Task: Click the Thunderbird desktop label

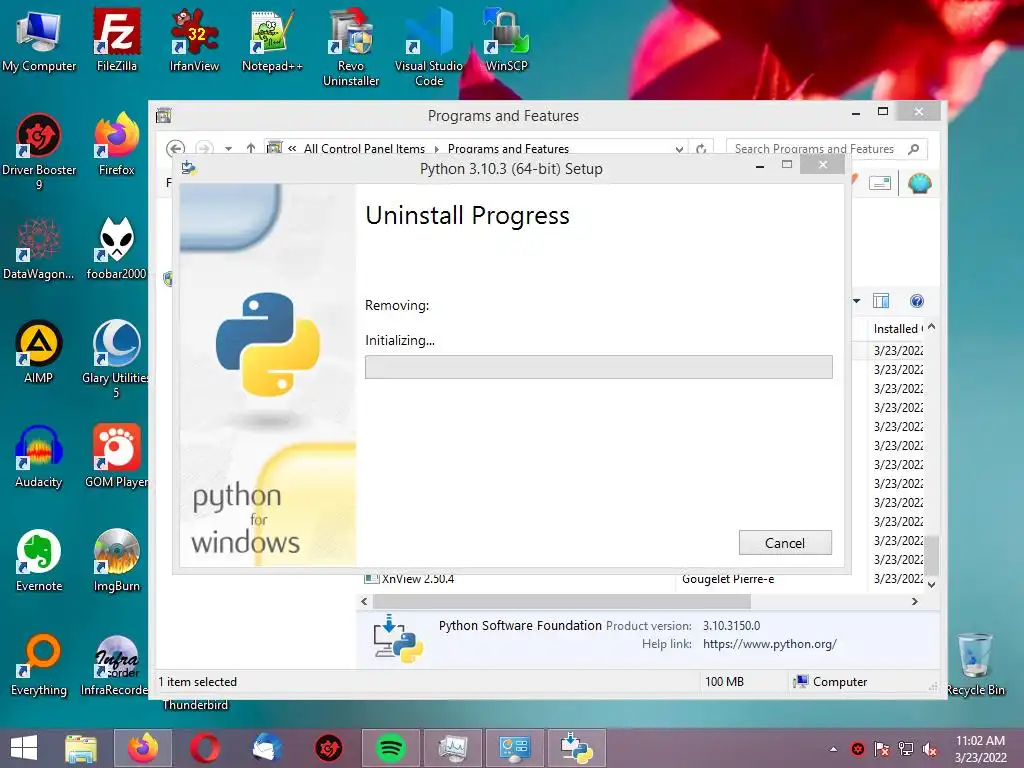Action: [195, 705]
